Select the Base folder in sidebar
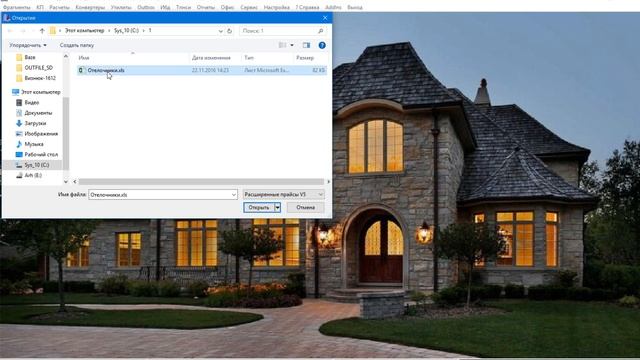Viewport: 640px width, 360px height. [x=30, y=57]
